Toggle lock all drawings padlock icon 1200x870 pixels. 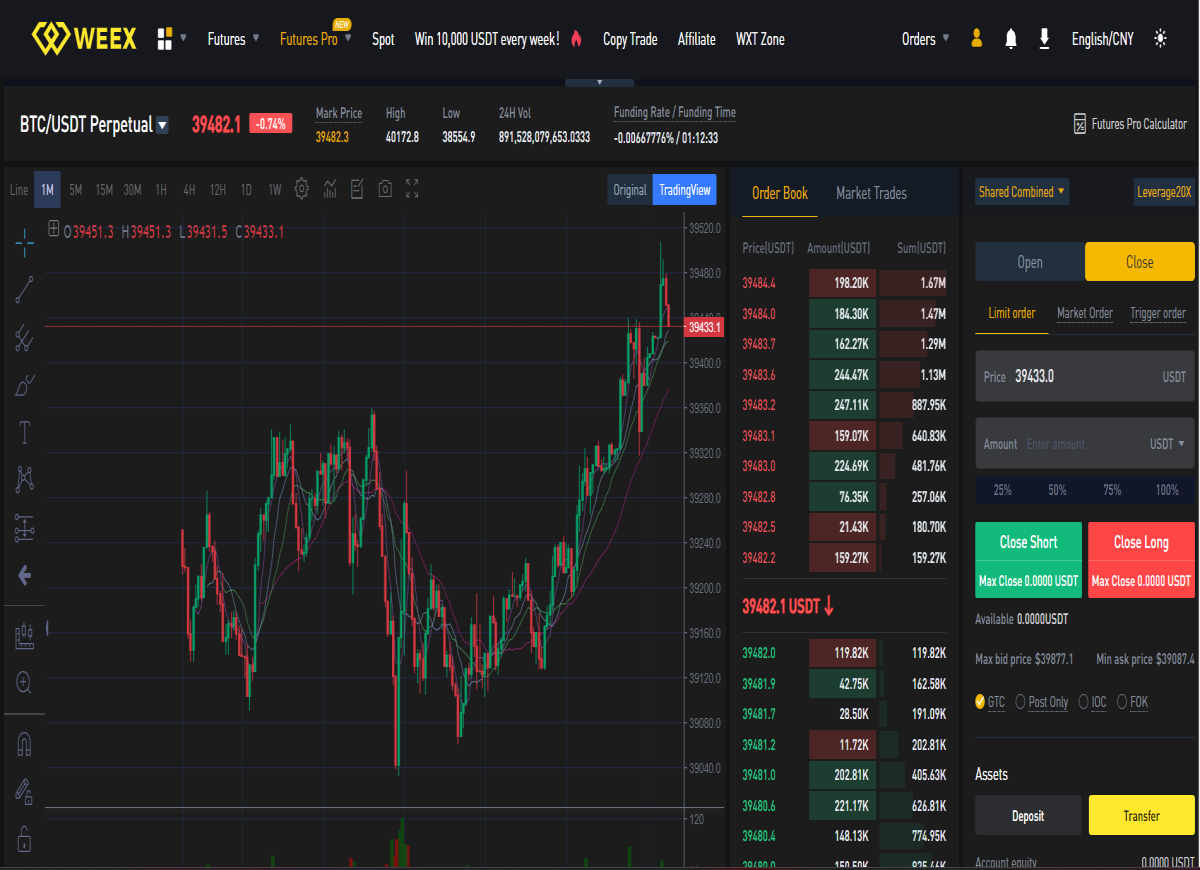click(x=25, y=838)
